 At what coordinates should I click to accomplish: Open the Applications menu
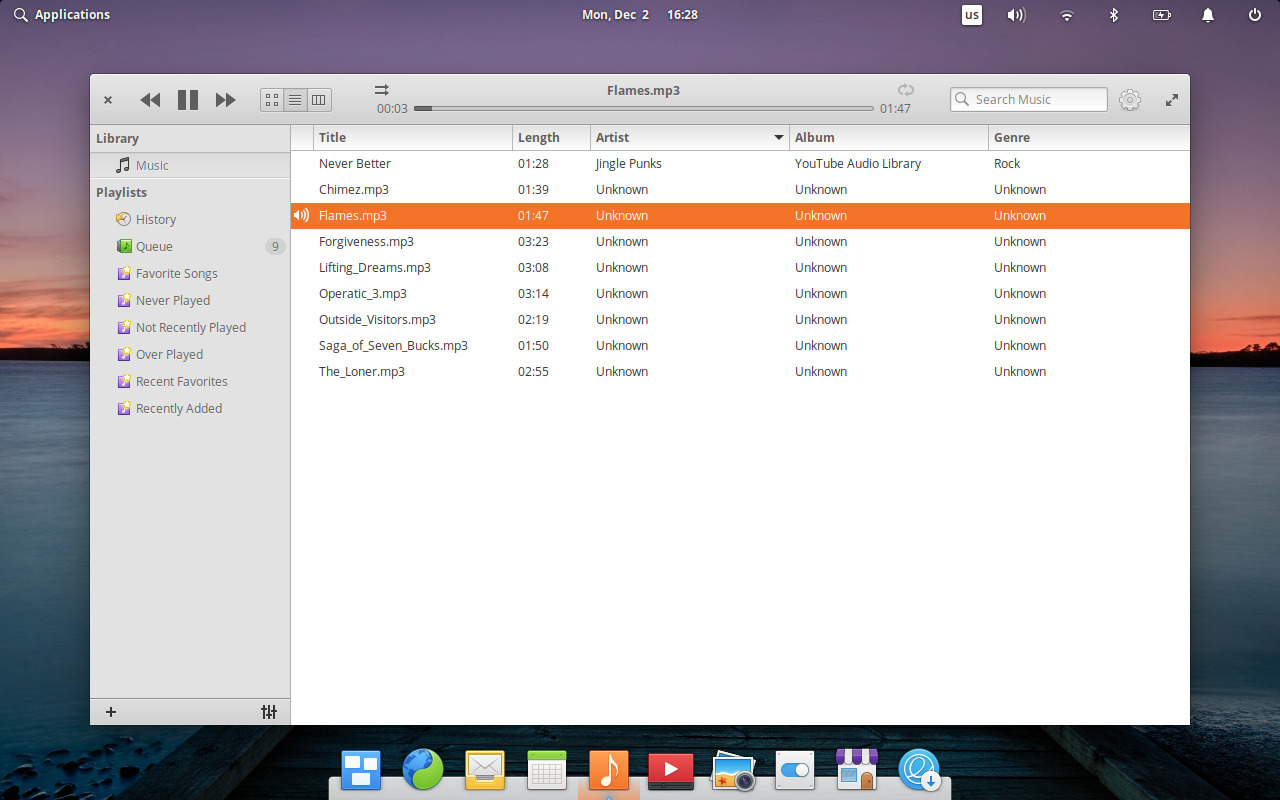[62, 14]
